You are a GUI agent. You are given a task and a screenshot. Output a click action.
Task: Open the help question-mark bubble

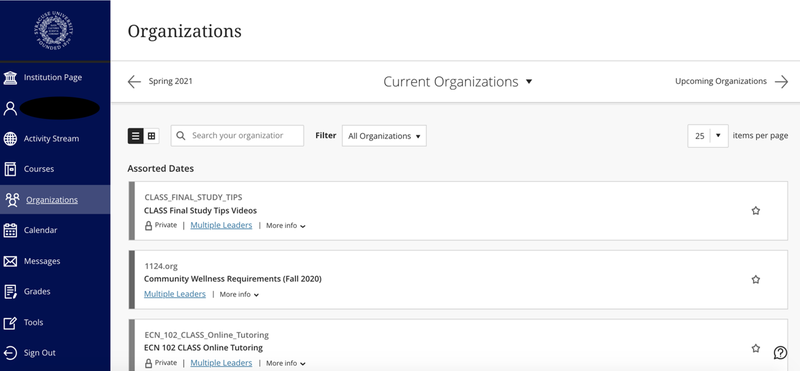click(x=780, y=353)
